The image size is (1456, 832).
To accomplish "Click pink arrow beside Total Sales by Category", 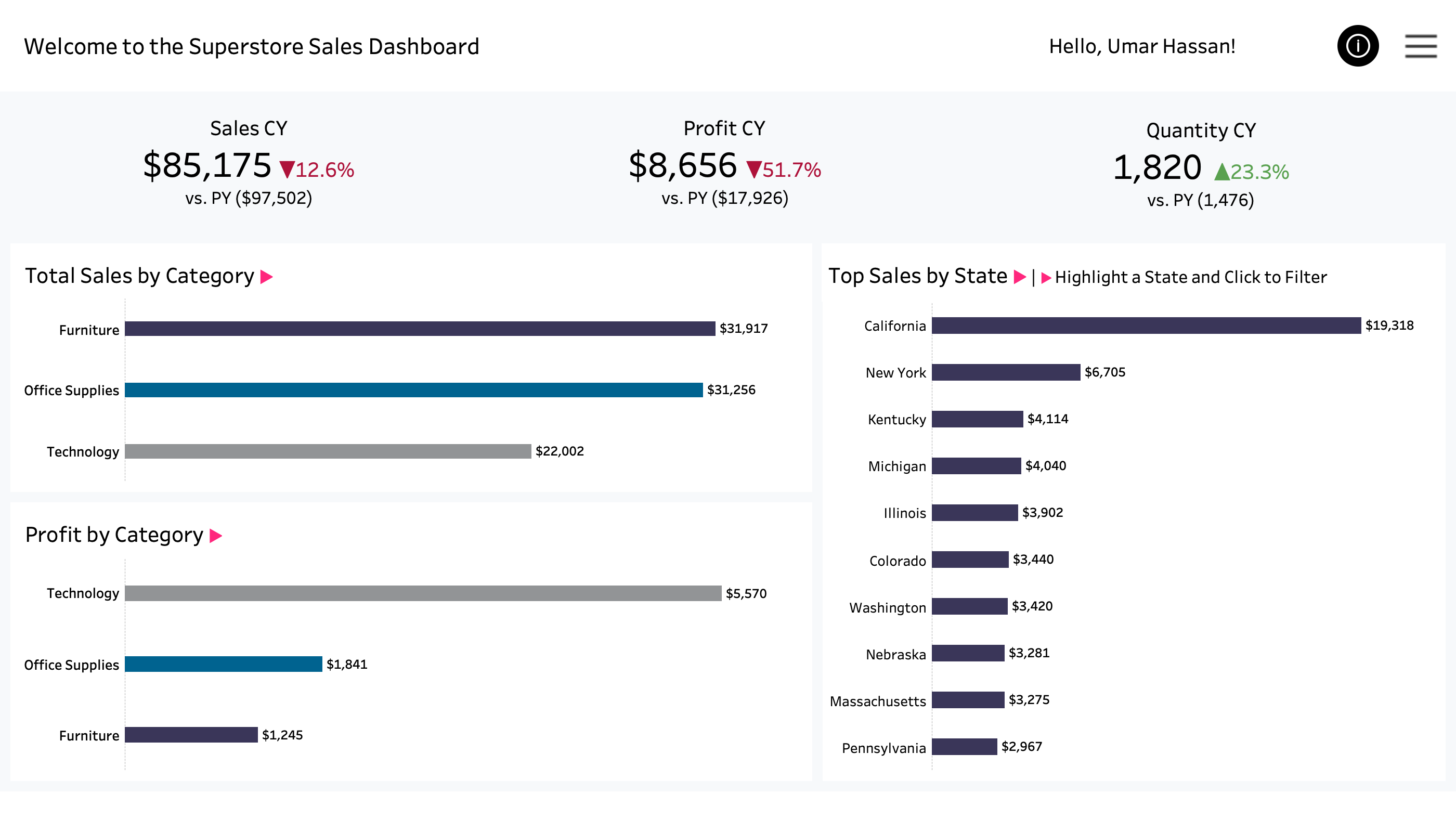I will click(266, 277).
